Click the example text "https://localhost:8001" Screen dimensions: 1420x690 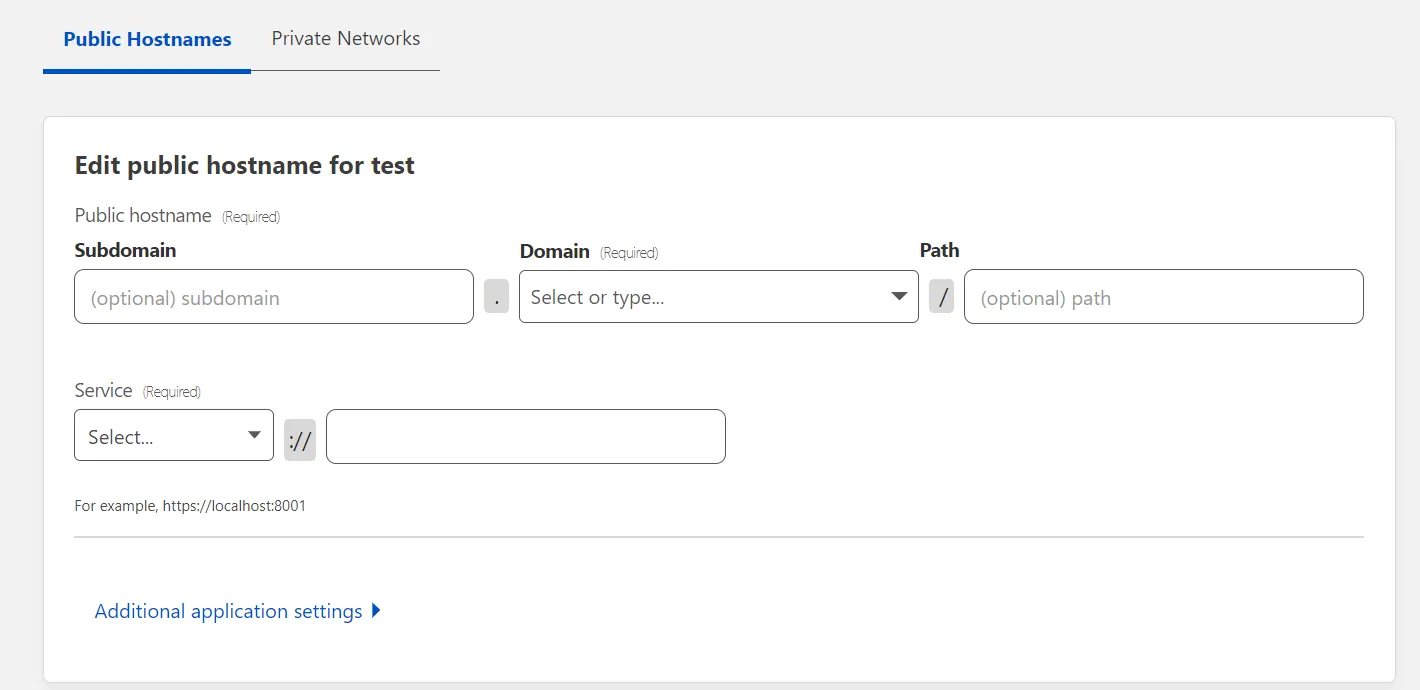tap(235, 505)
